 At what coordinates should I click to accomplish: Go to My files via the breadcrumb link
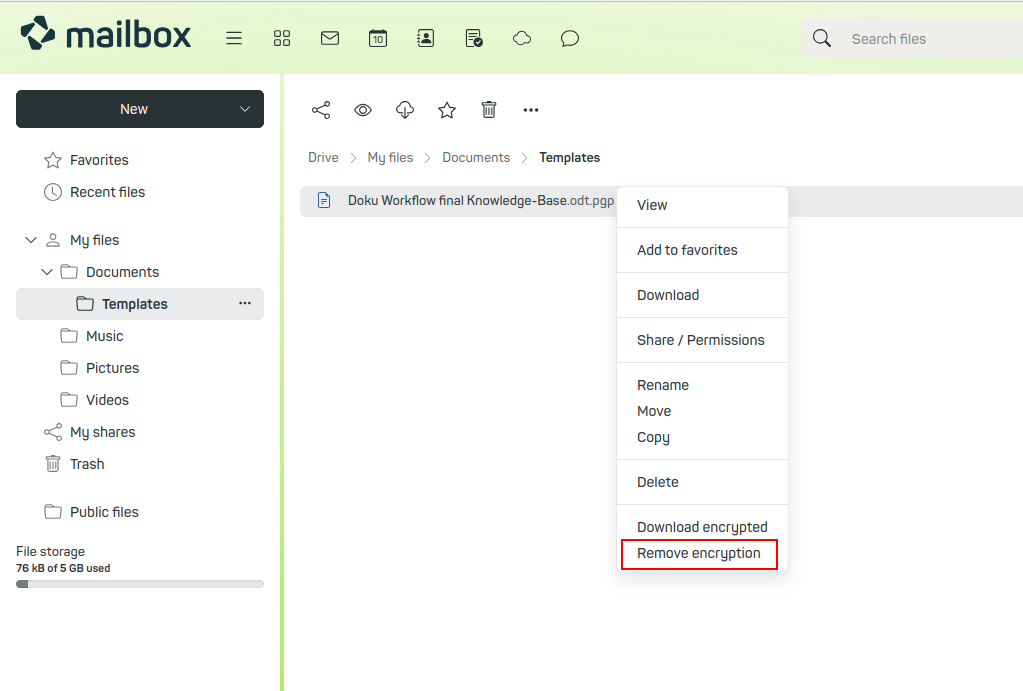(390, 157)
